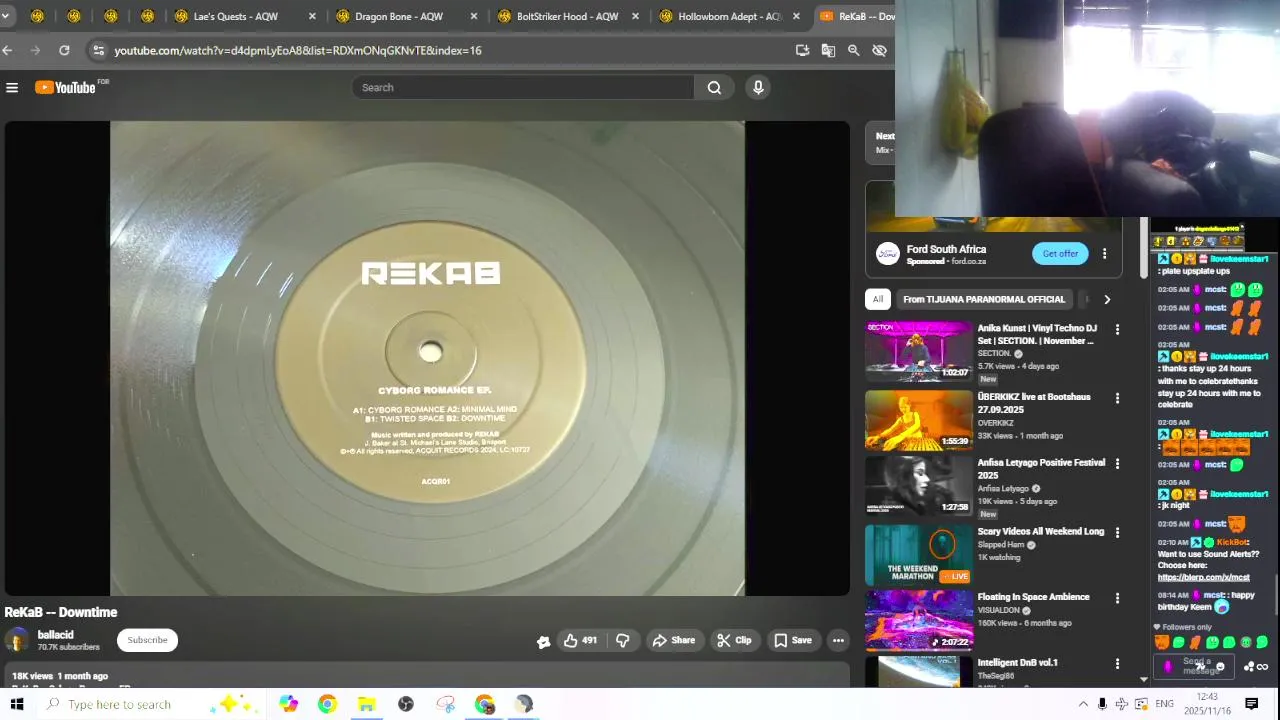Like the video with thumbs up 491
The height and width of the screenshot is (720, 1280).
[580, 641]
